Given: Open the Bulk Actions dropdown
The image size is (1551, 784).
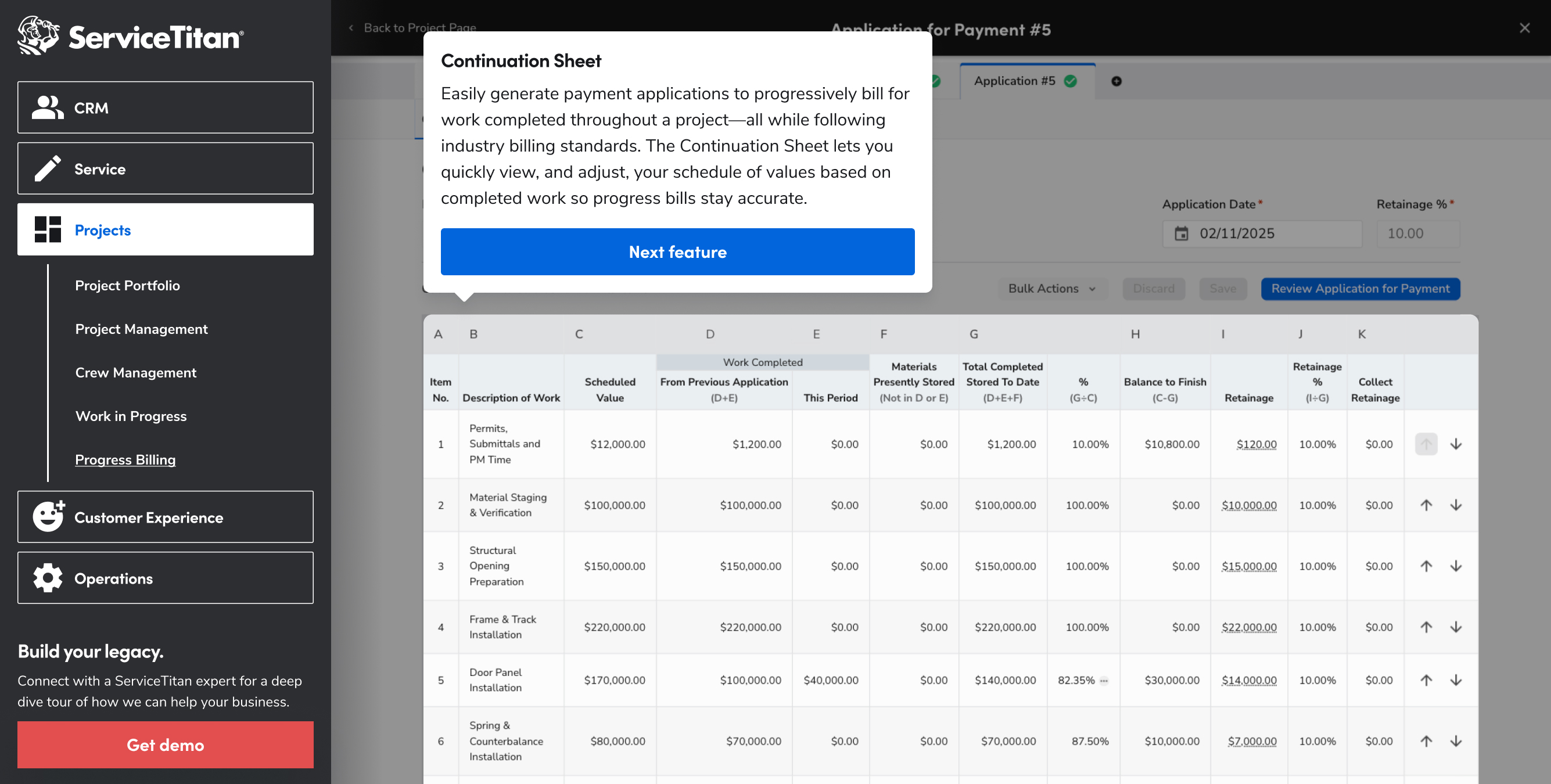Looking at the screenshot, I should tap(1051, 289).
